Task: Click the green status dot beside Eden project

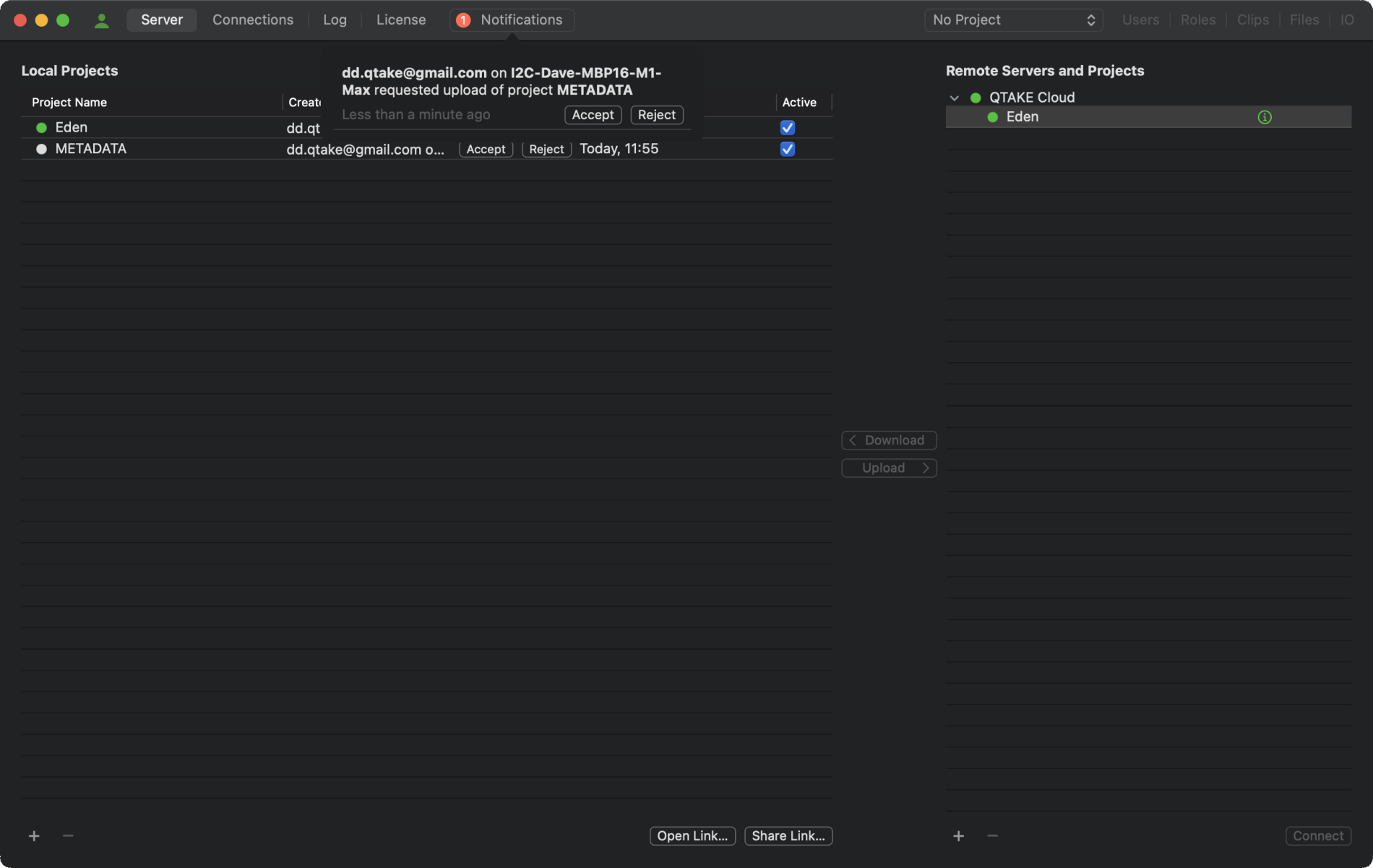Action: click(x=40, y=127)
